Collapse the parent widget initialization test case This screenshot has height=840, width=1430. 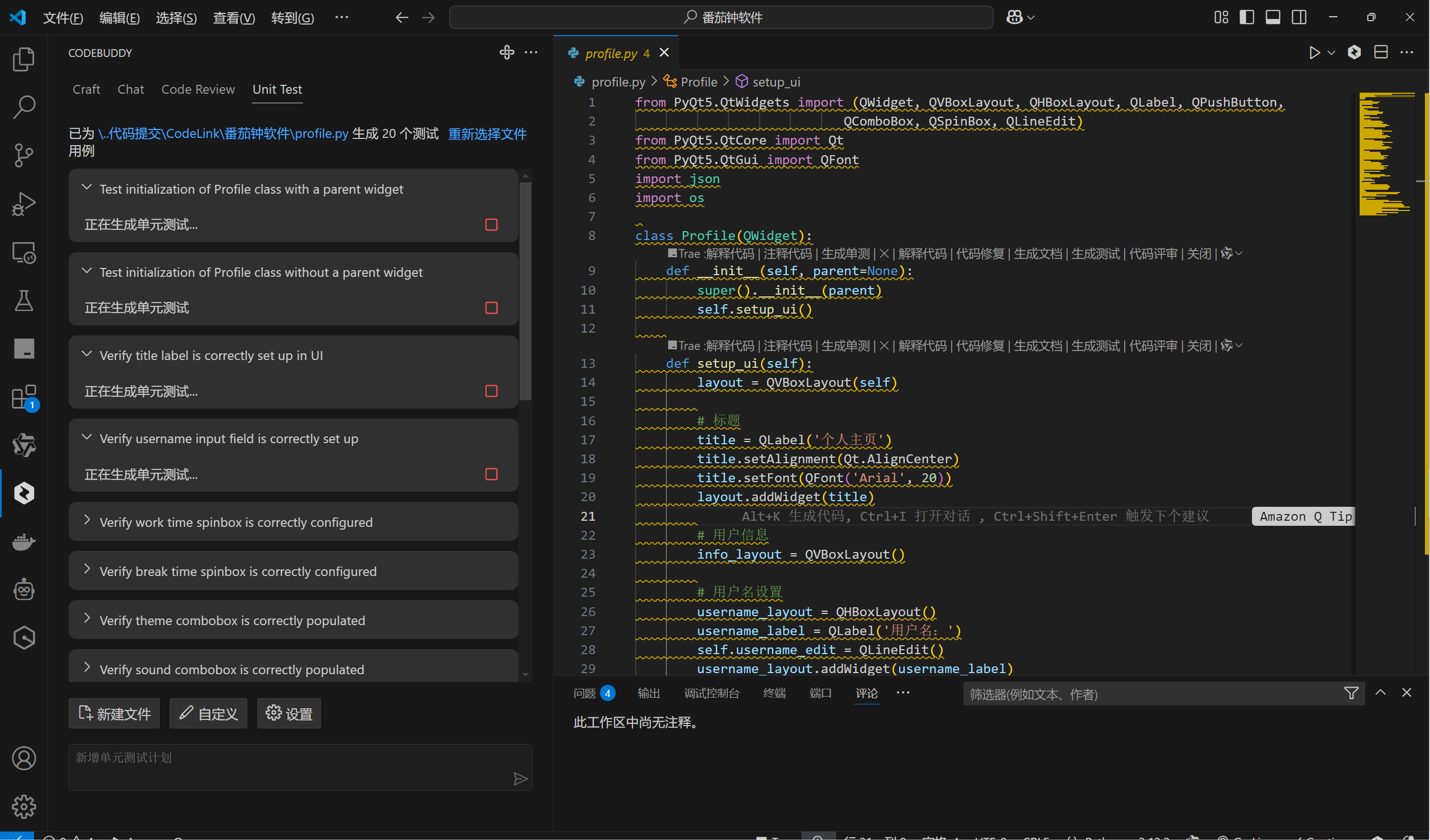pyautogui.click(x=87, y=188)
